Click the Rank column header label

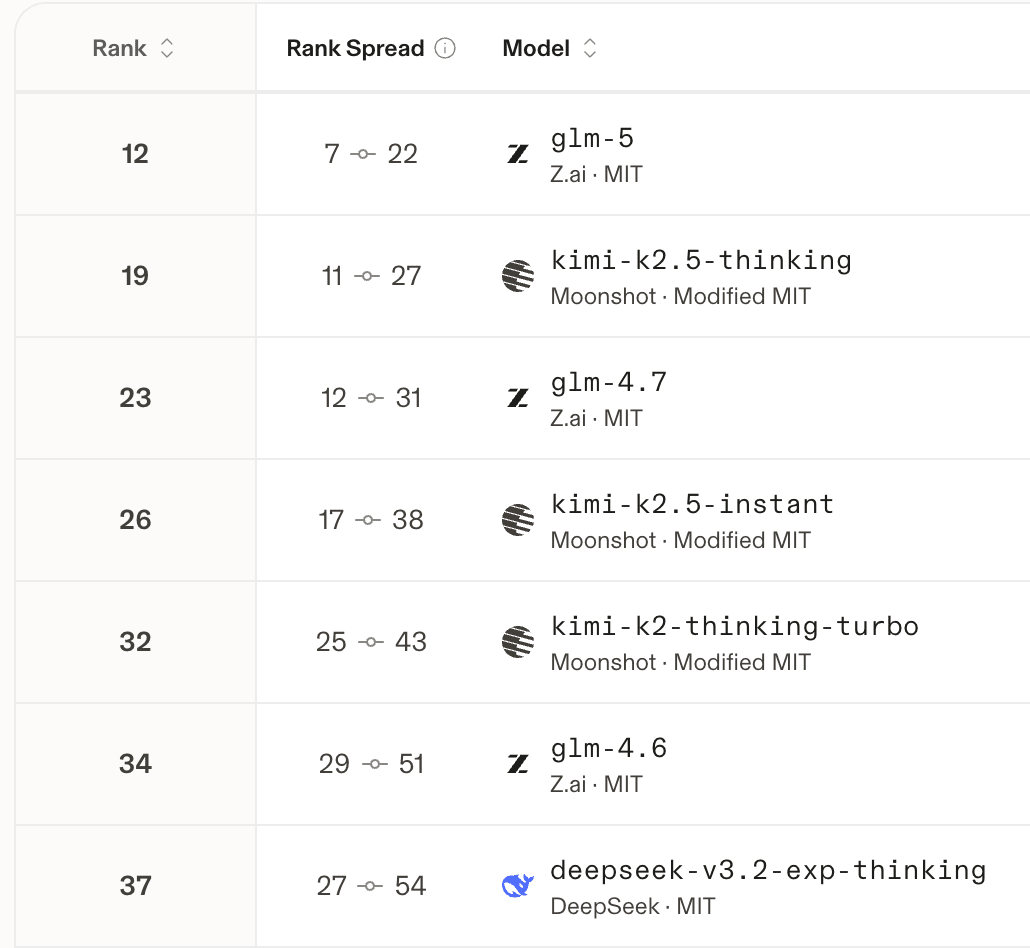120,48
